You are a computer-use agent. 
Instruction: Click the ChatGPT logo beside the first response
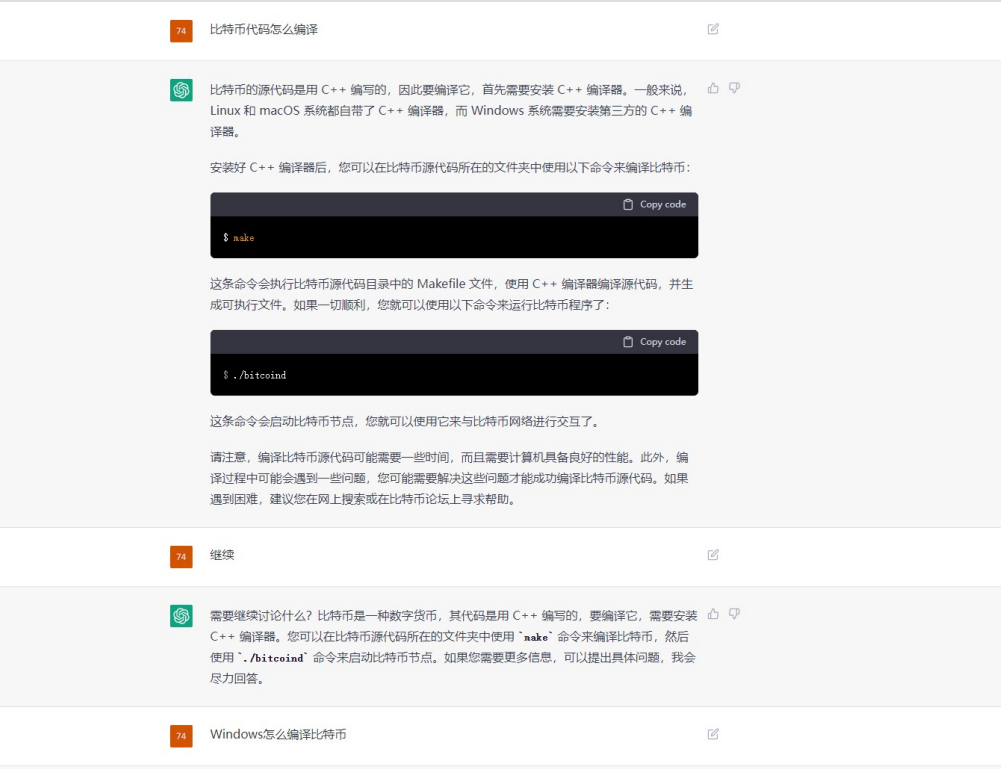pyautogui.click(x=181, y=91)
